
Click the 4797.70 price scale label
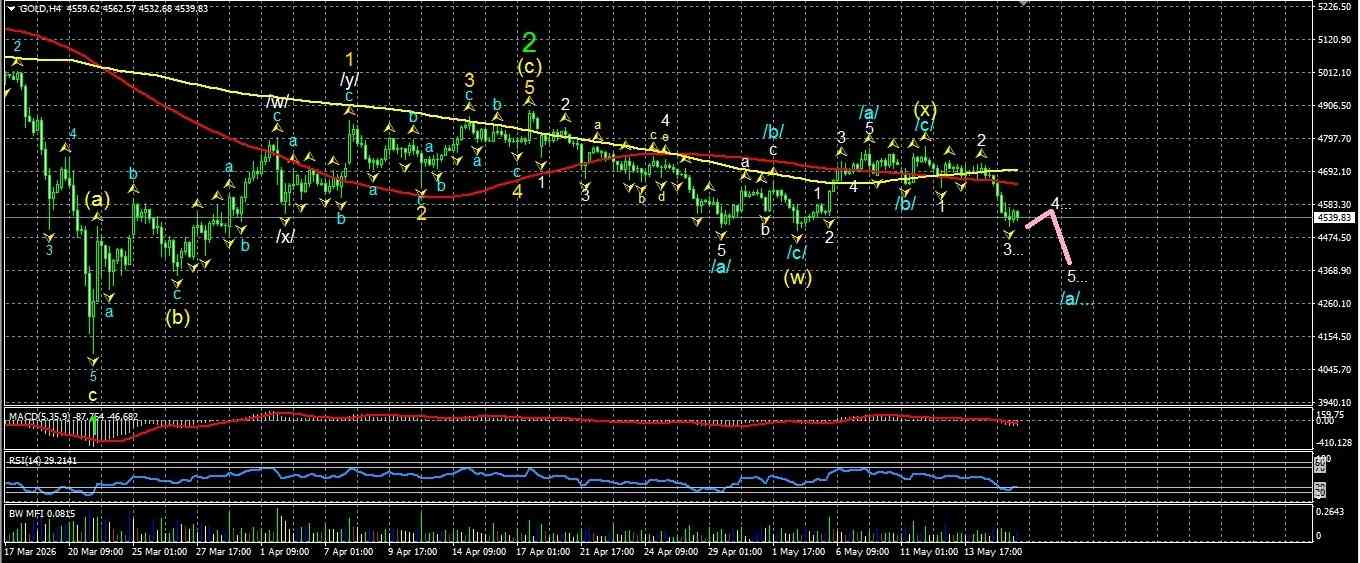coord(1335,139)
